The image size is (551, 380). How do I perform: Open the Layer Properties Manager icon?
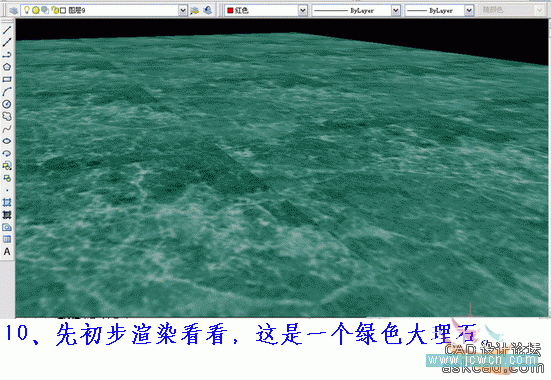pyautogui.click(x=13, y=11)
